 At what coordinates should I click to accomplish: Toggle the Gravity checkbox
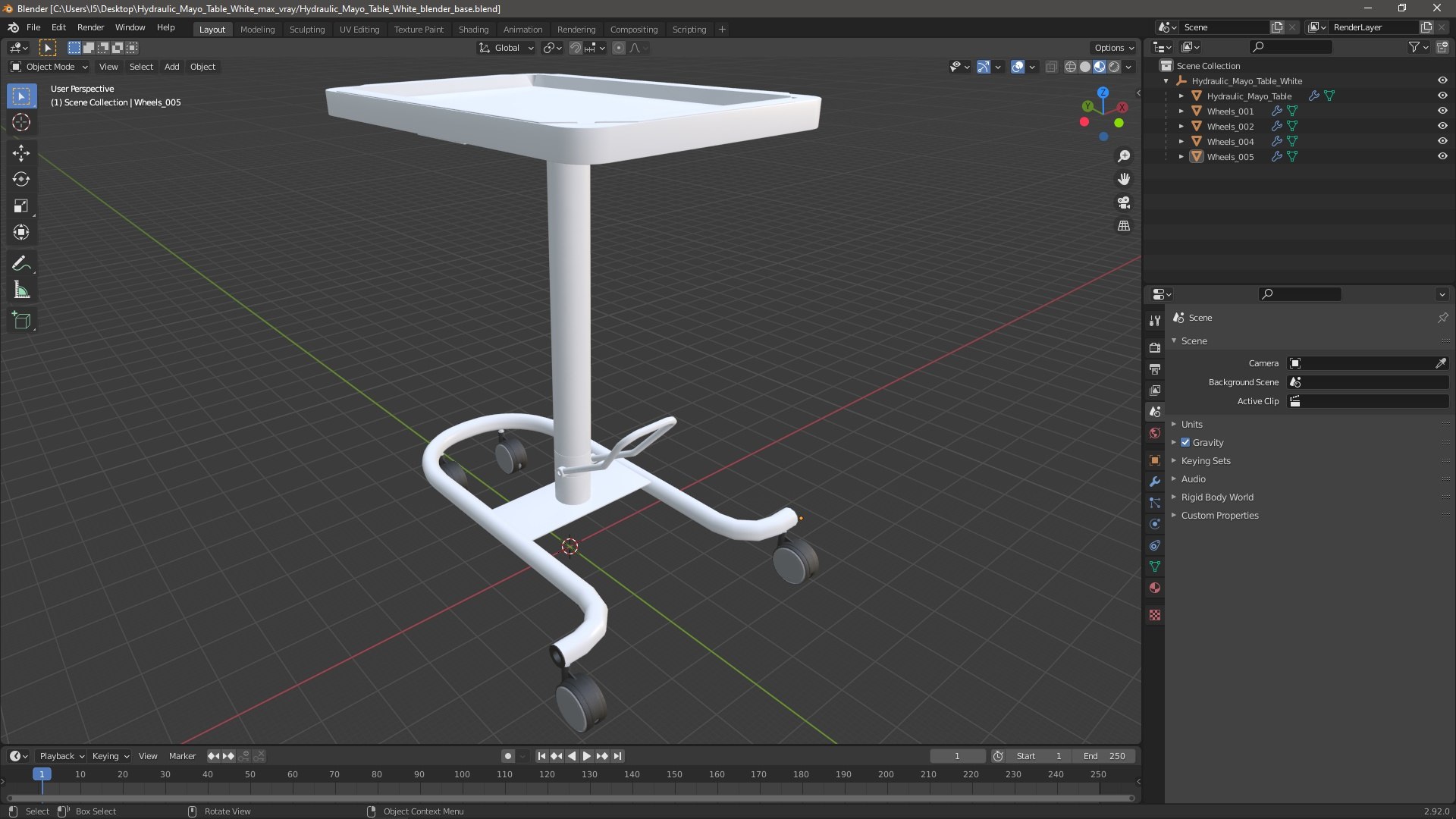1185,443
